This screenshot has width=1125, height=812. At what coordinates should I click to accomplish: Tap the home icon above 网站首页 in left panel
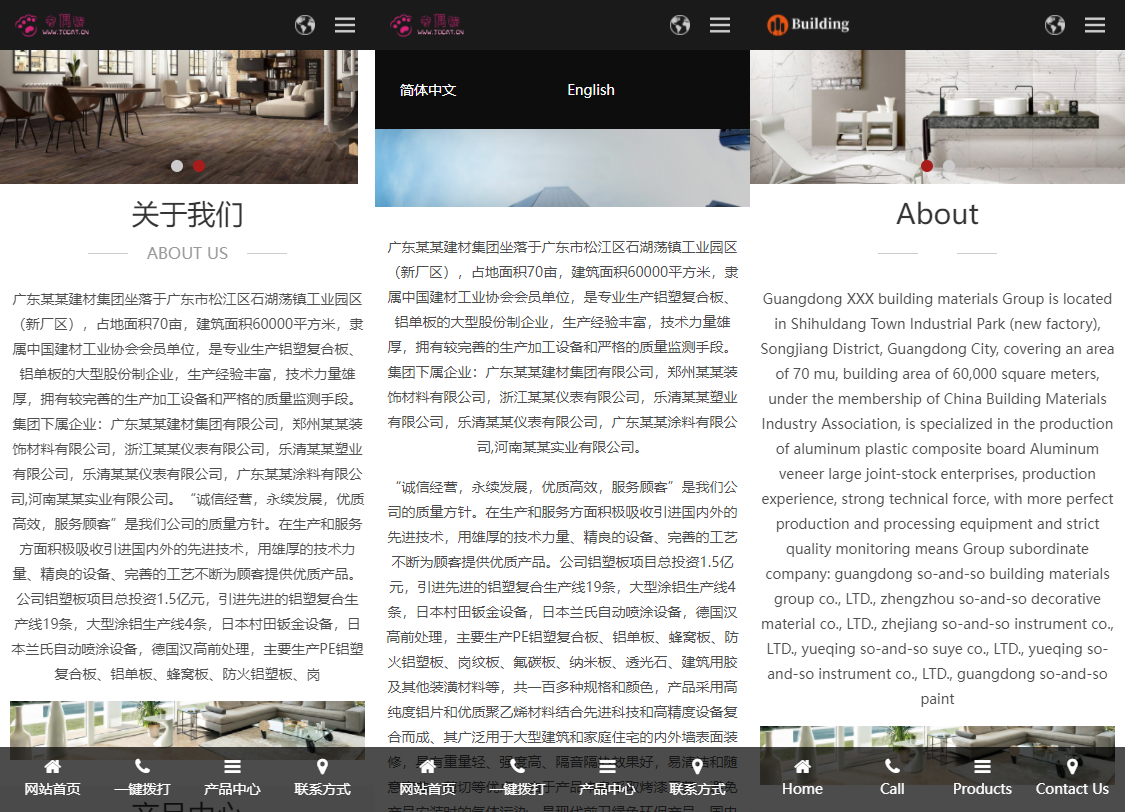coord(52,766)
